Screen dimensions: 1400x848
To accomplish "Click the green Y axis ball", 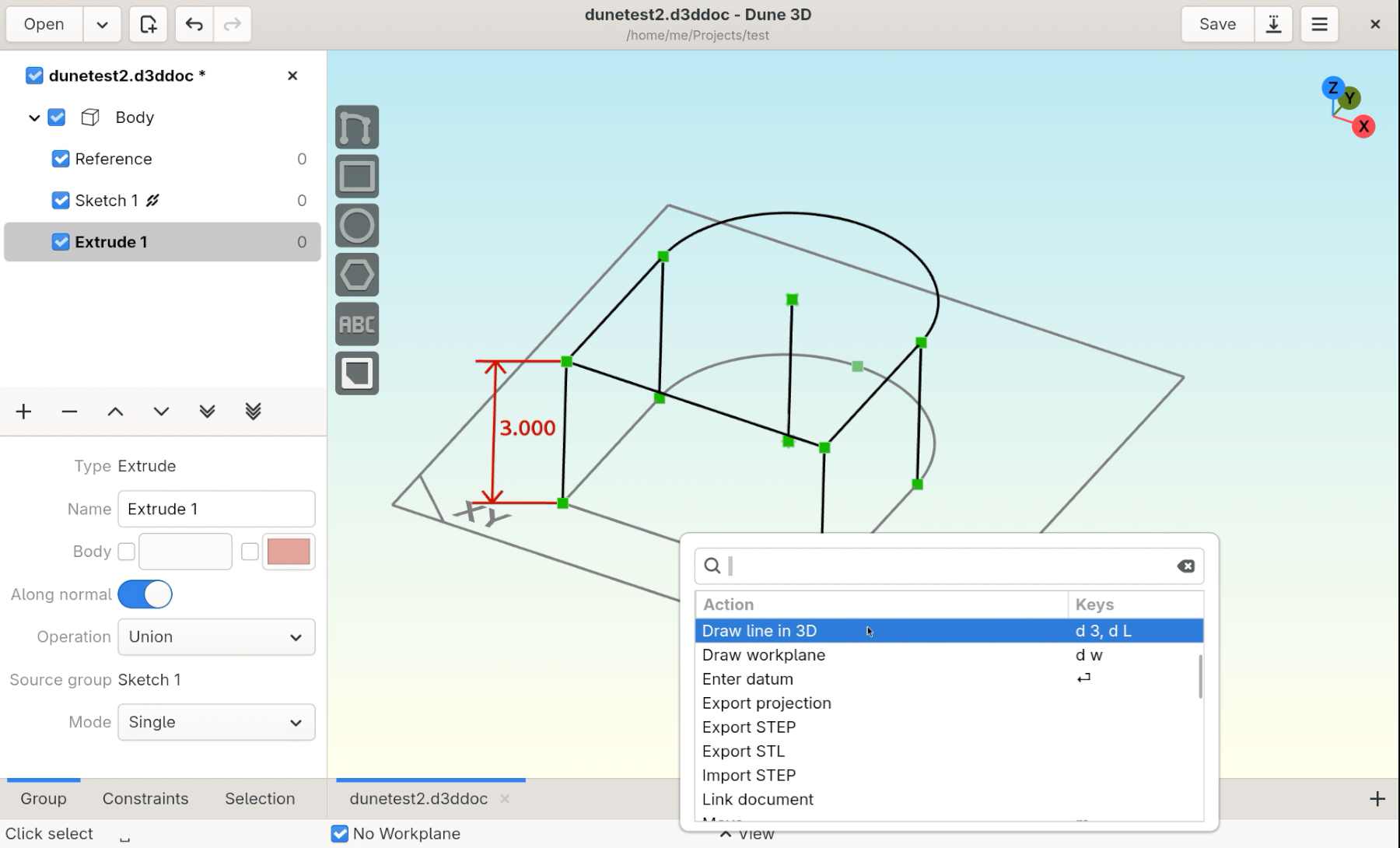I will [1351, 98].
